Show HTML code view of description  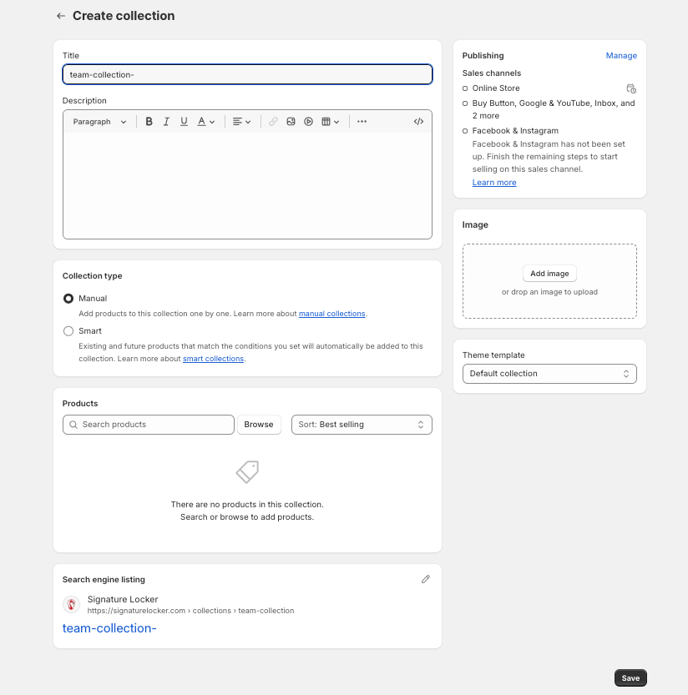[x=418, y=122]
